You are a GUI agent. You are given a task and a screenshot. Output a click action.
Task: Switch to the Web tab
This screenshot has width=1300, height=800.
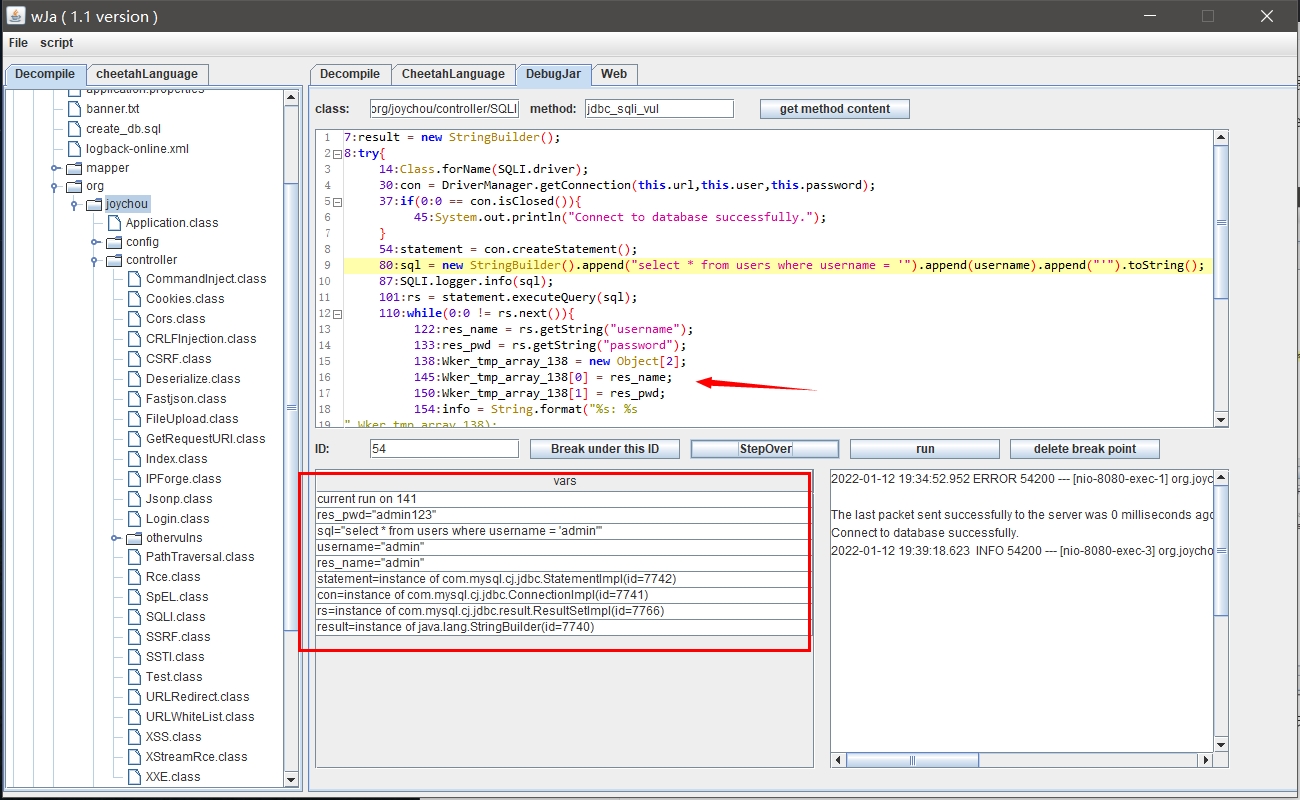(614, 74)
